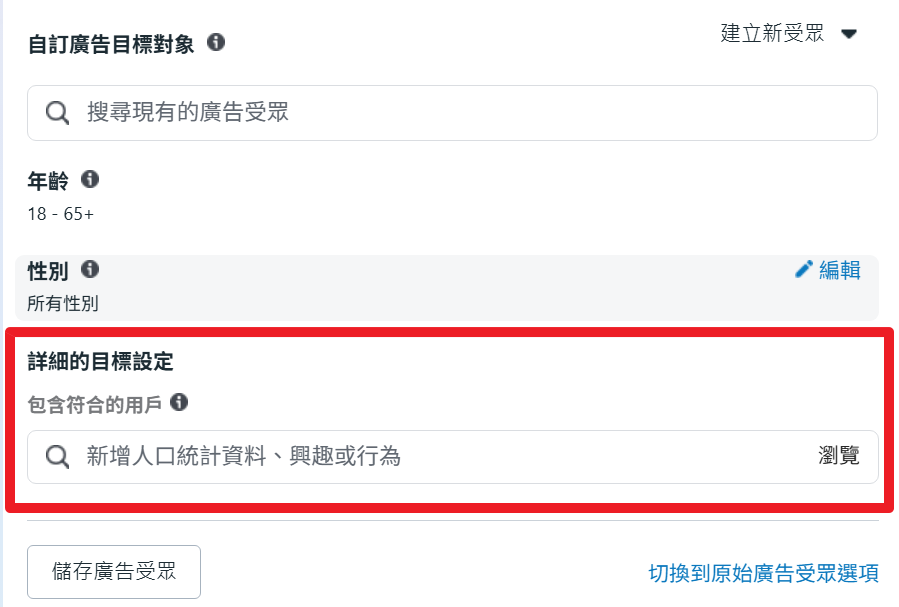The image size is (899, 607).
Task: Open the 切換到原始廣告受眾選項 link
Action: [x=763, y=573]
